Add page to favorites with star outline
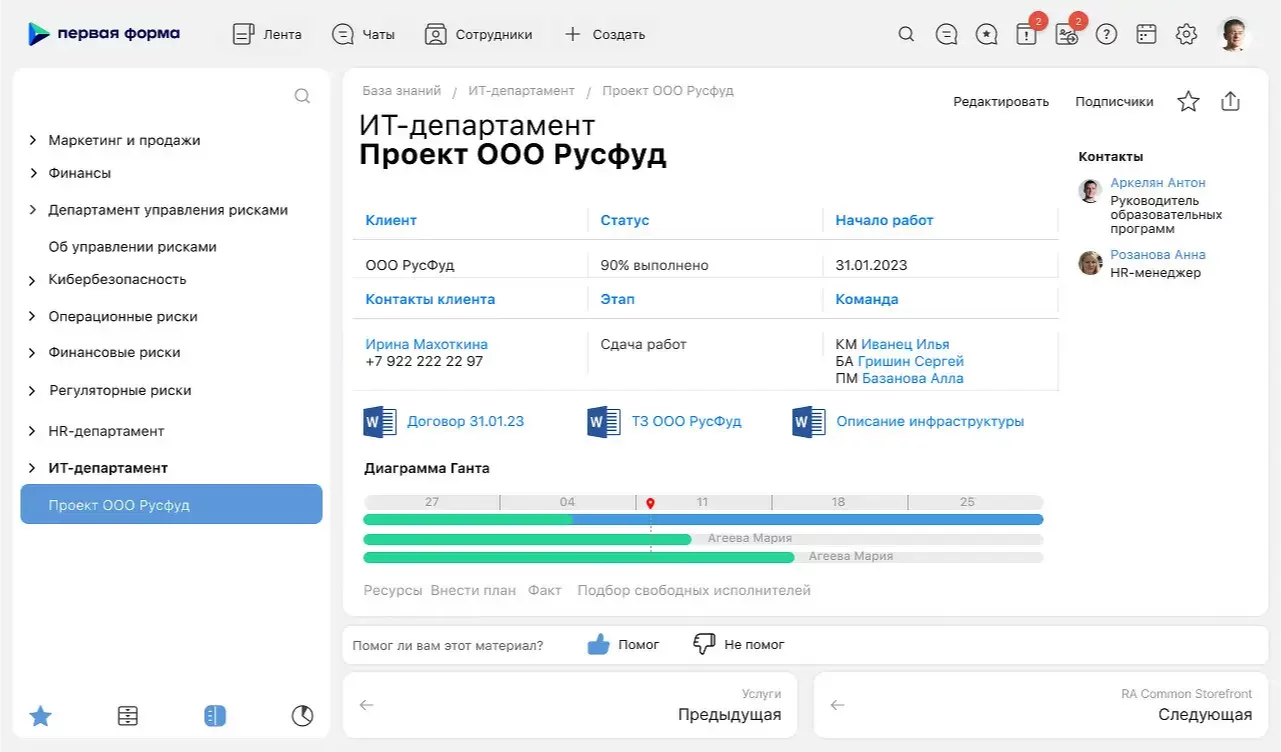 coord(1188,101)
